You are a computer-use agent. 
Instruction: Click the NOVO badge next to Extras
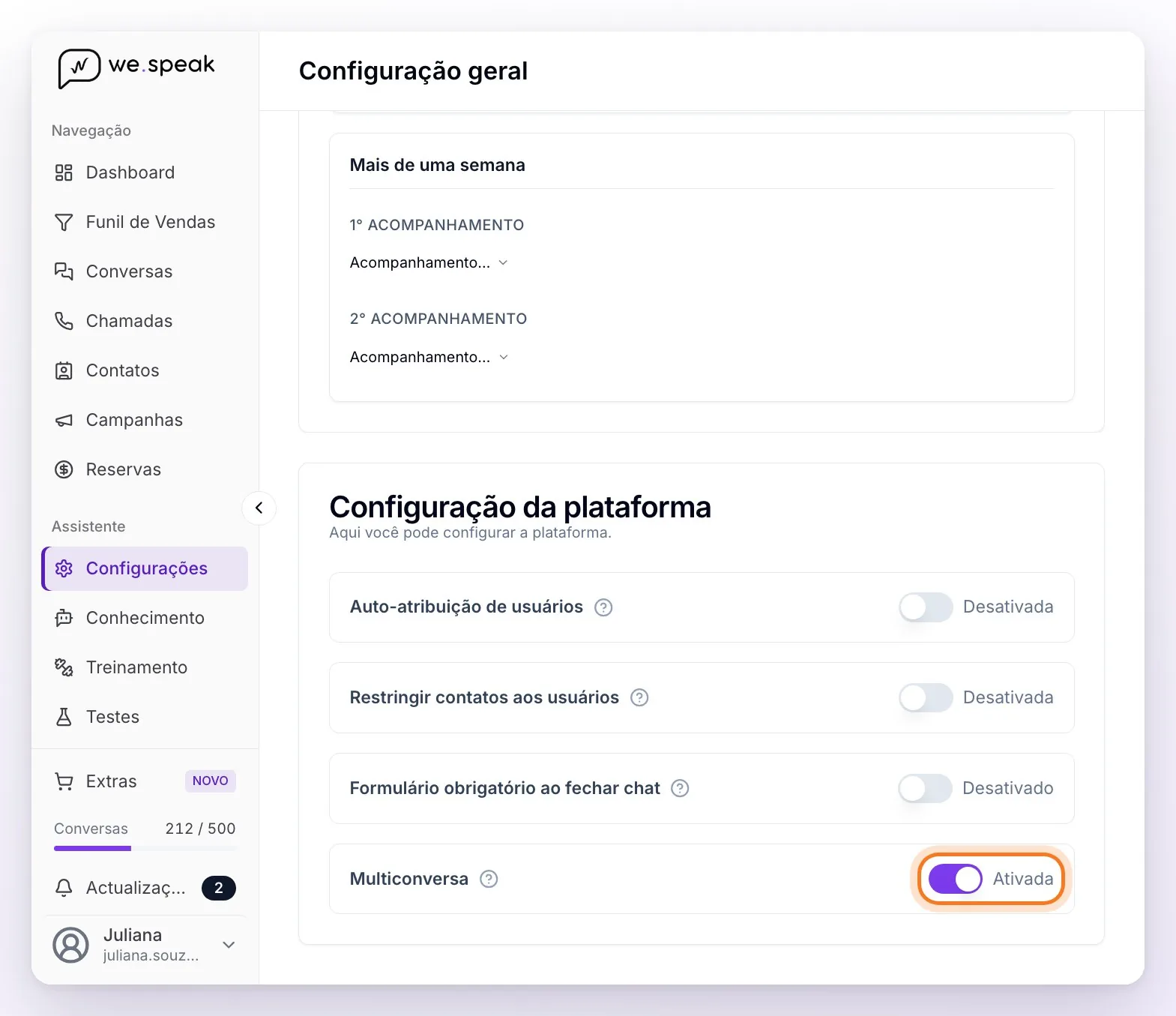211,781
